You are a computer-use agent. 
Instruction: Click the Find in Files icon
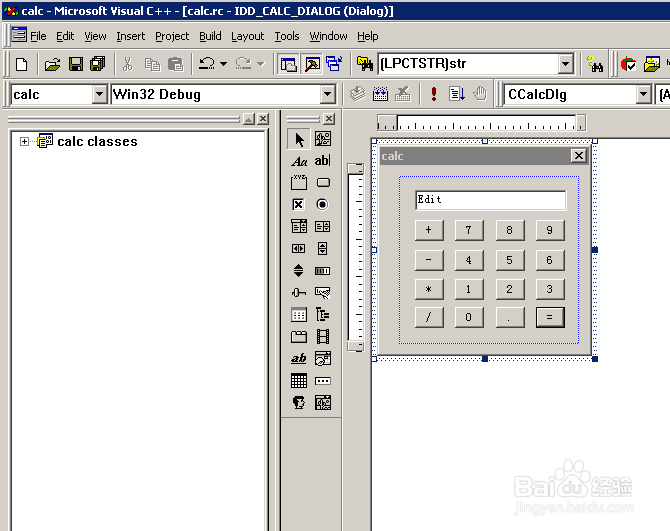click(x=364, y=64)
